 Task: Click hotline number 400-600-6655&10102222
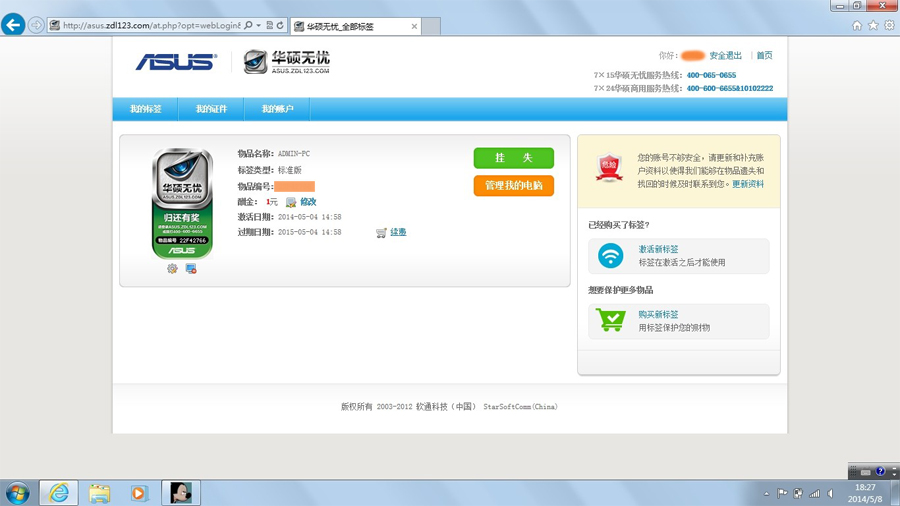[730, 88]
